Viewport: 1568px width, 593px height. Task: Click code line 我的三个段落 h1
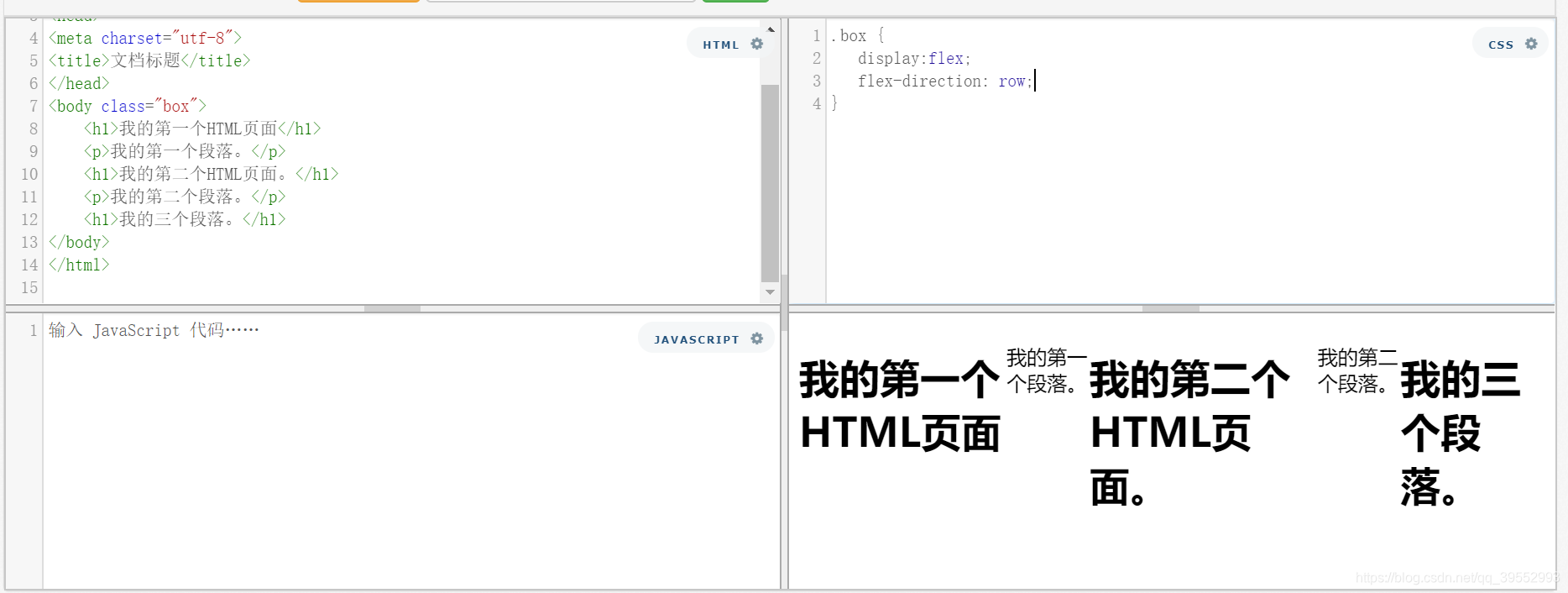point(185,219)
